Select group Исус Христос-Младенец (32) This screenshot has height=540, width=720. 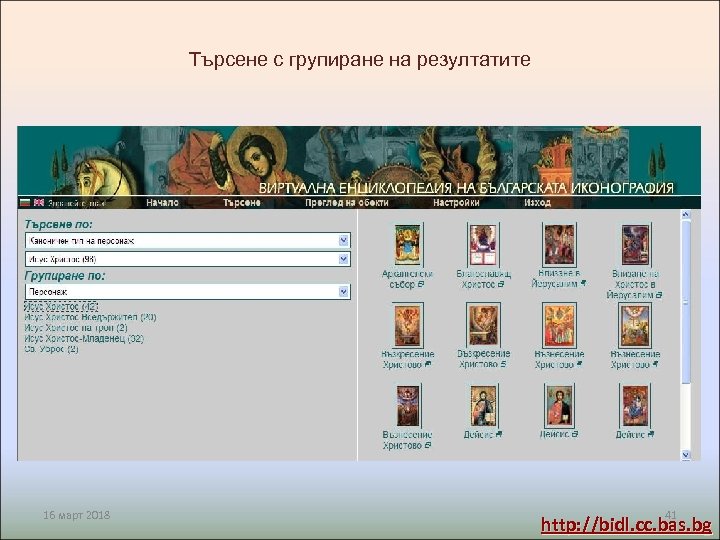(x=84, y=338)
